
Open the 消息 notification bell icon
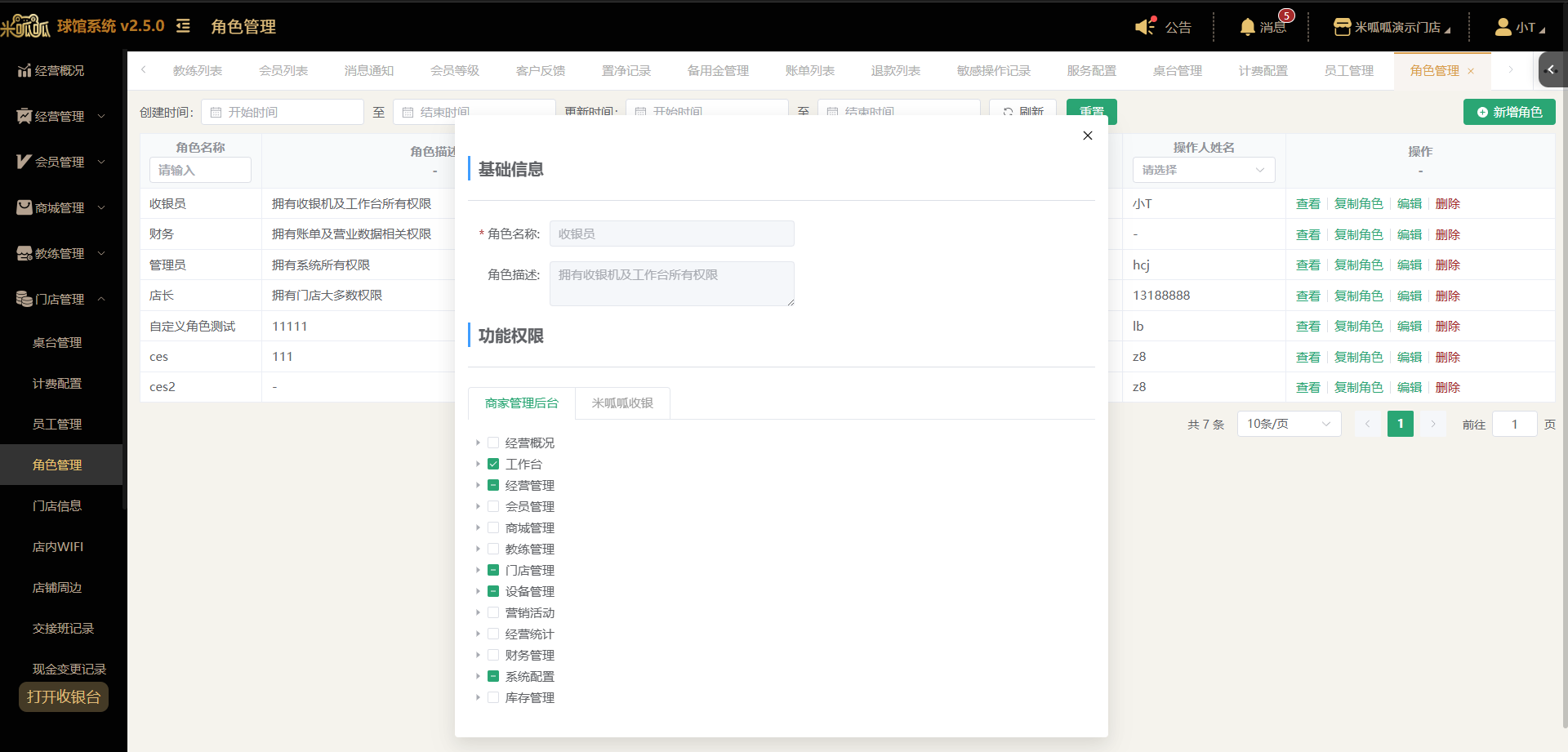[1247, 27]
